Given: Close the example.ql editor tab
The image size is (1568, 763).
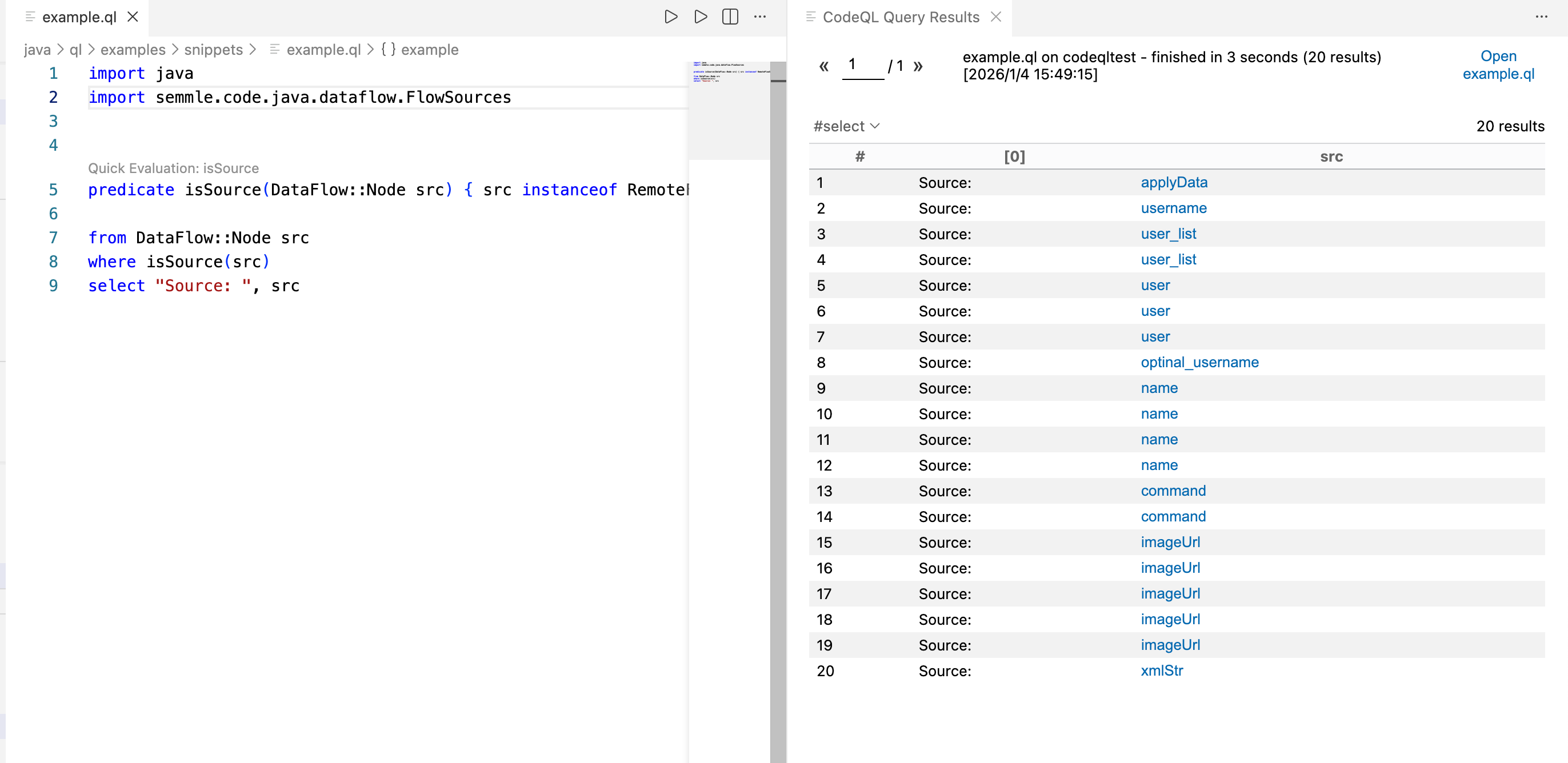Looking at the screenshot, I should (133, 17).
